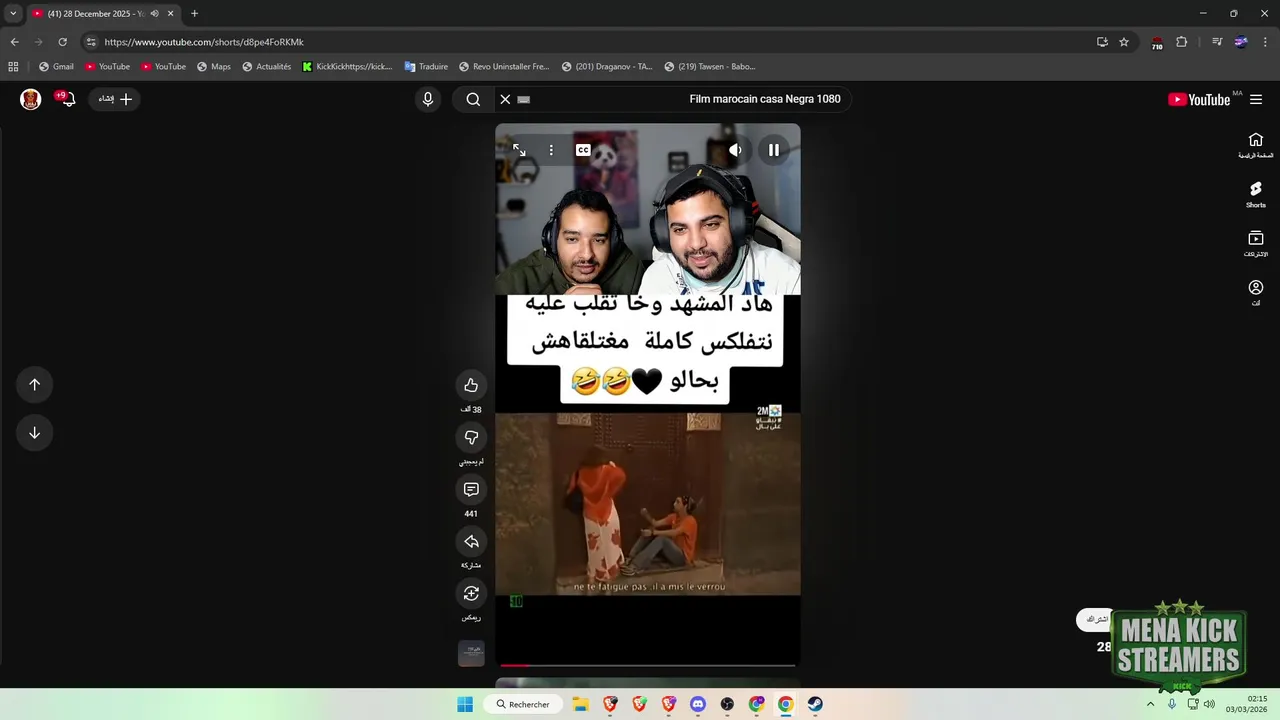
Task: Open OBS Studio from the taskbar
Action: tap(727, 704)
